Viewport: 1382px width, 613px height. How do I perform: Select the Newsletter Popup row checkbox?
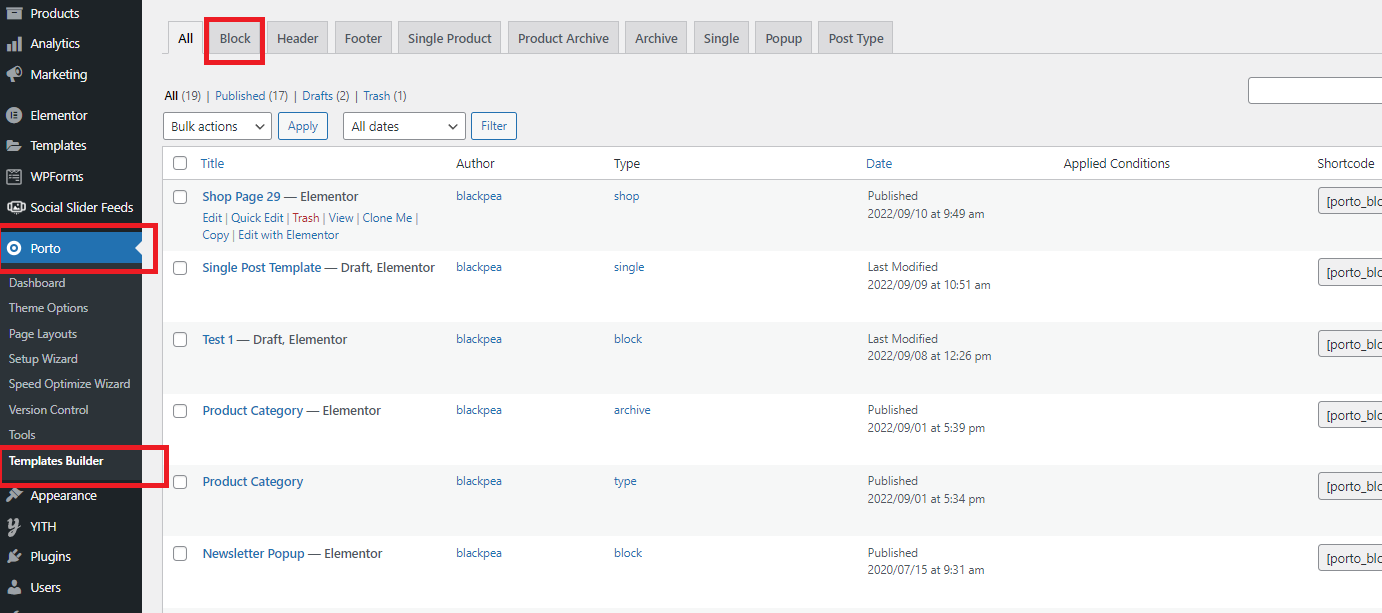[180, 554]
